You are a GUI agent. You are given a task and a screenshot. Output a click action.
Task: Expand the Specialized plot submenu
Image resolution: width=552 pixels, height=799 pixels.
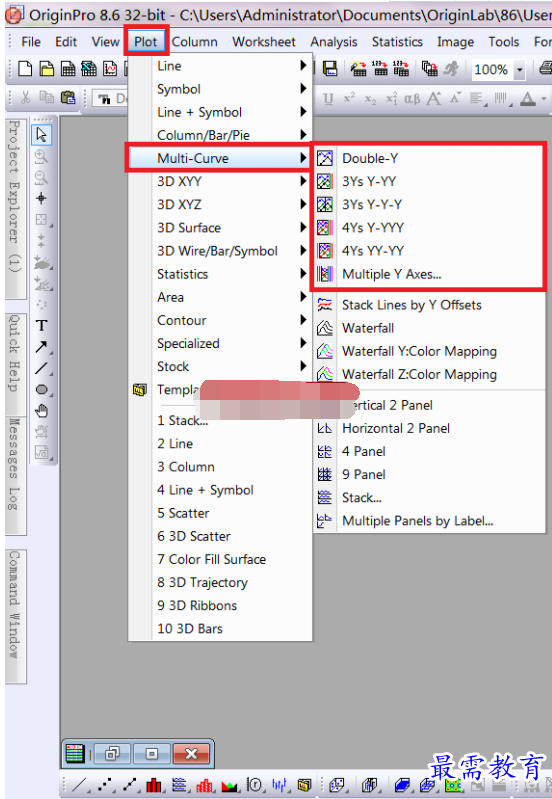(220, 343)
